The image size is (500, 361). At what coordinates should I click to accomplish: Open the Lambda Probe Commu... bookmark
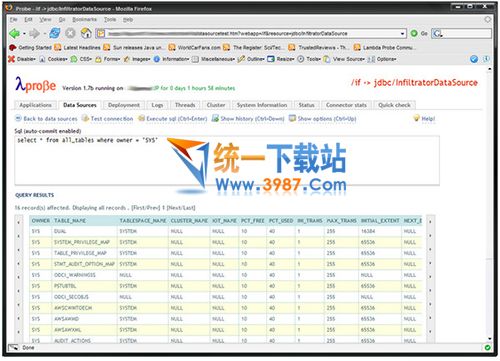[x=384, y=48]
